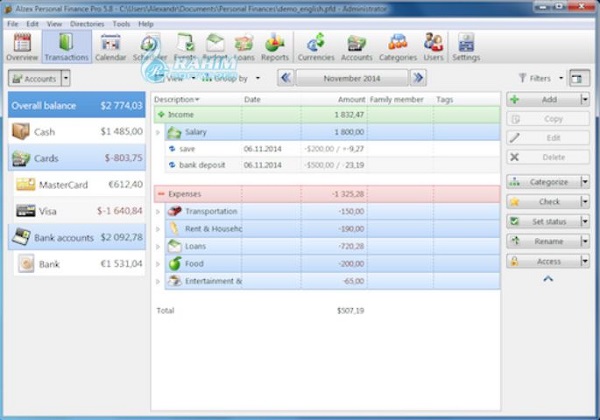Collapse the Expenses group
Viewport: 600px width, 420px height.
click(x=161, y=194)
